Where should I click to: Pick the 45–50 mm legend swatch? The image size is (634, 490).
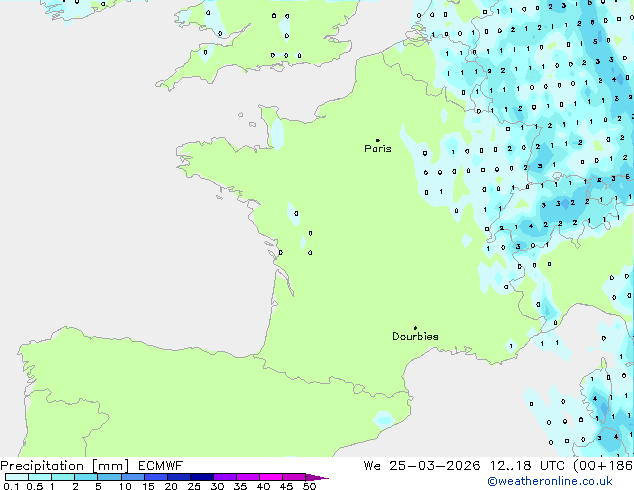coord(294,477)
